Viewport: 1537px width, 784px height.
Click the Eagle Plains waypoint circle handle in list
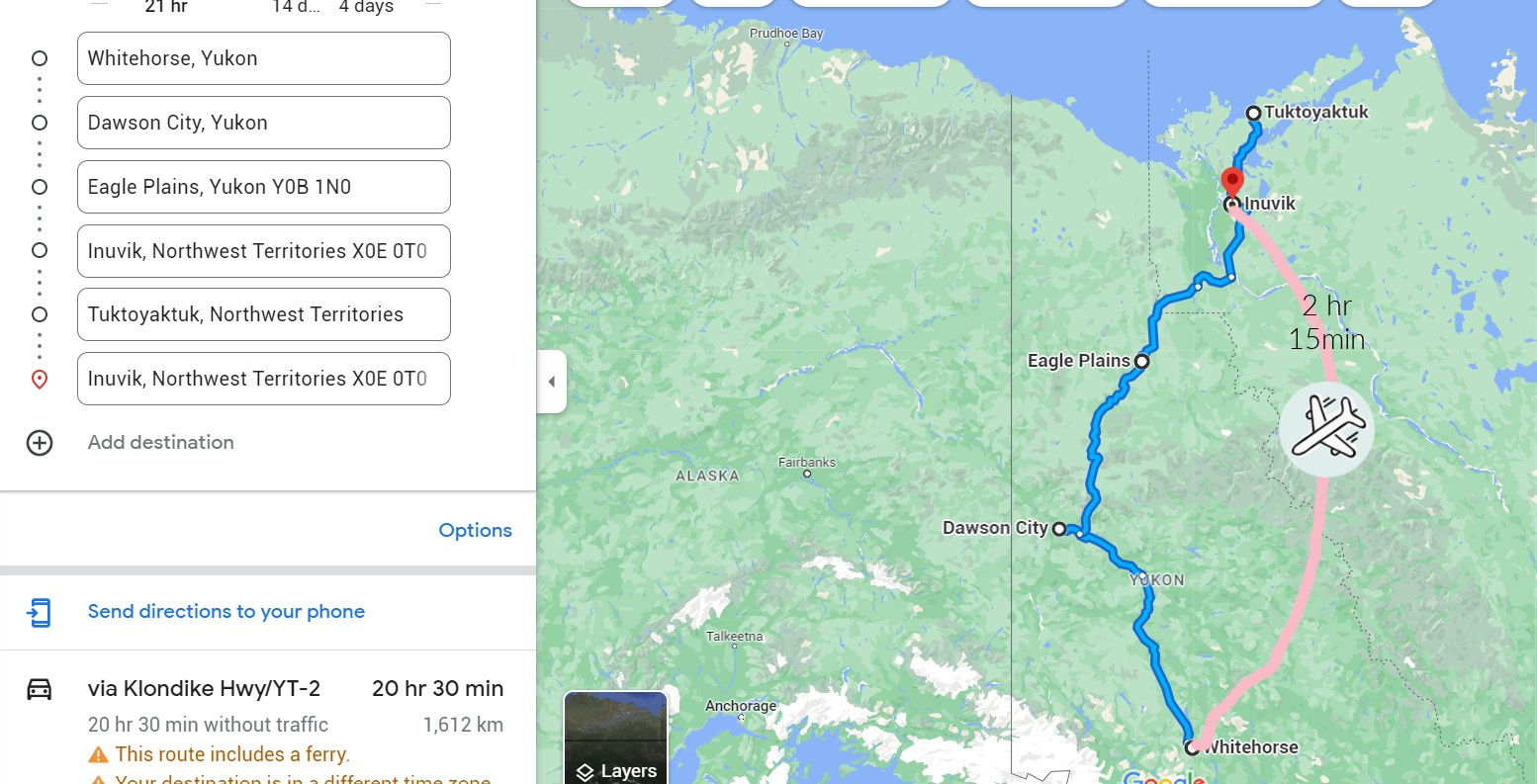(x=40, y=187)
